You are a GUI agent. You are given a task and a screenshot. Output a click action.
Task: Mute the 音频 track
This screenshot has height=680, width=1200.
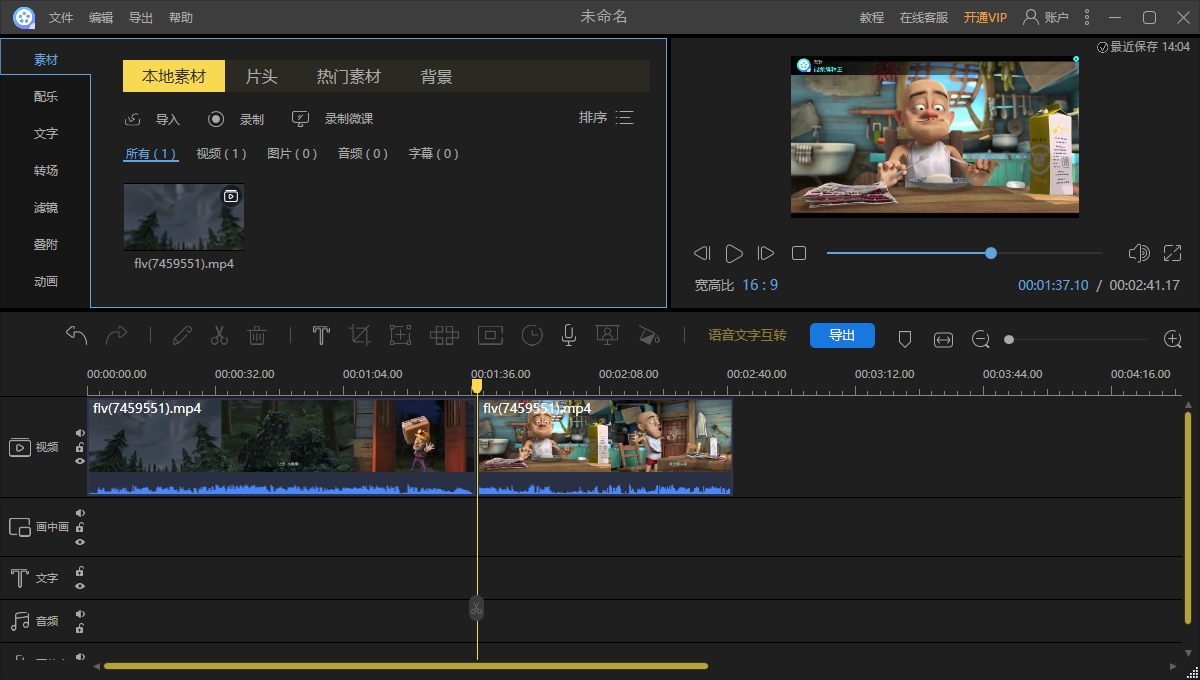coord(80,614)
